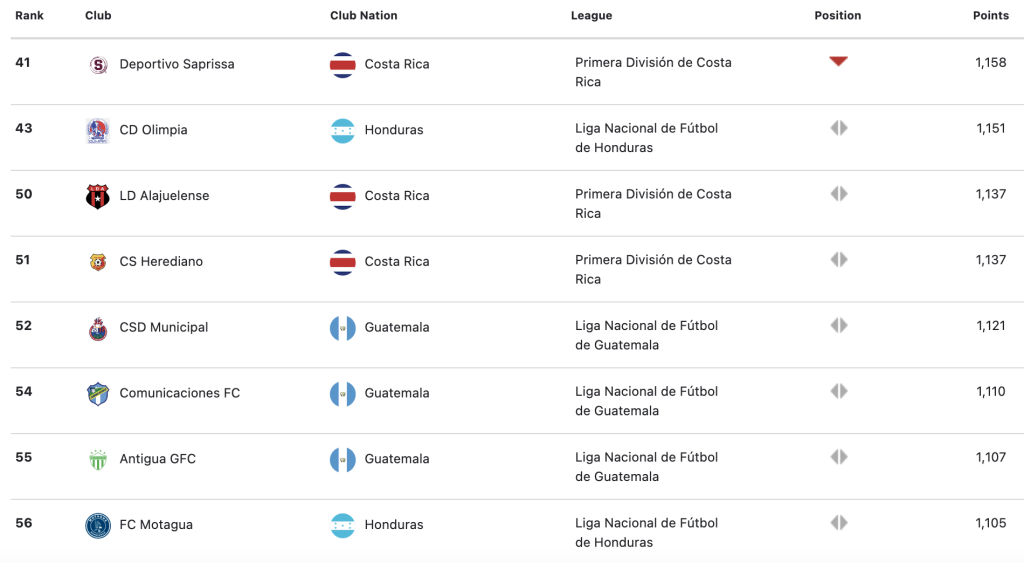Click the Deportivo Saprissa club crest

click(98, 65)
